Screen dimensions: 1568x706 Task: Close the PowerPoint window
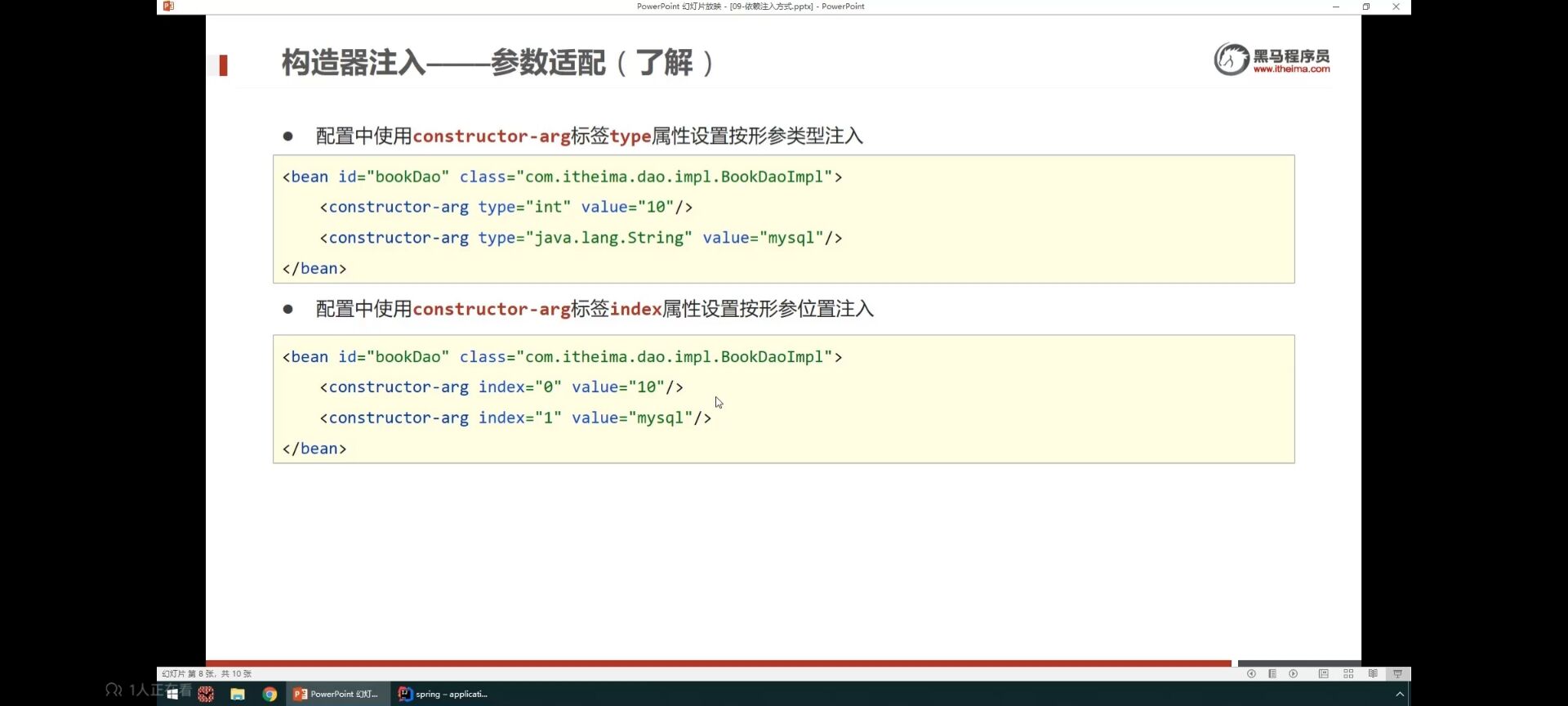click(x=1396, y=7)
